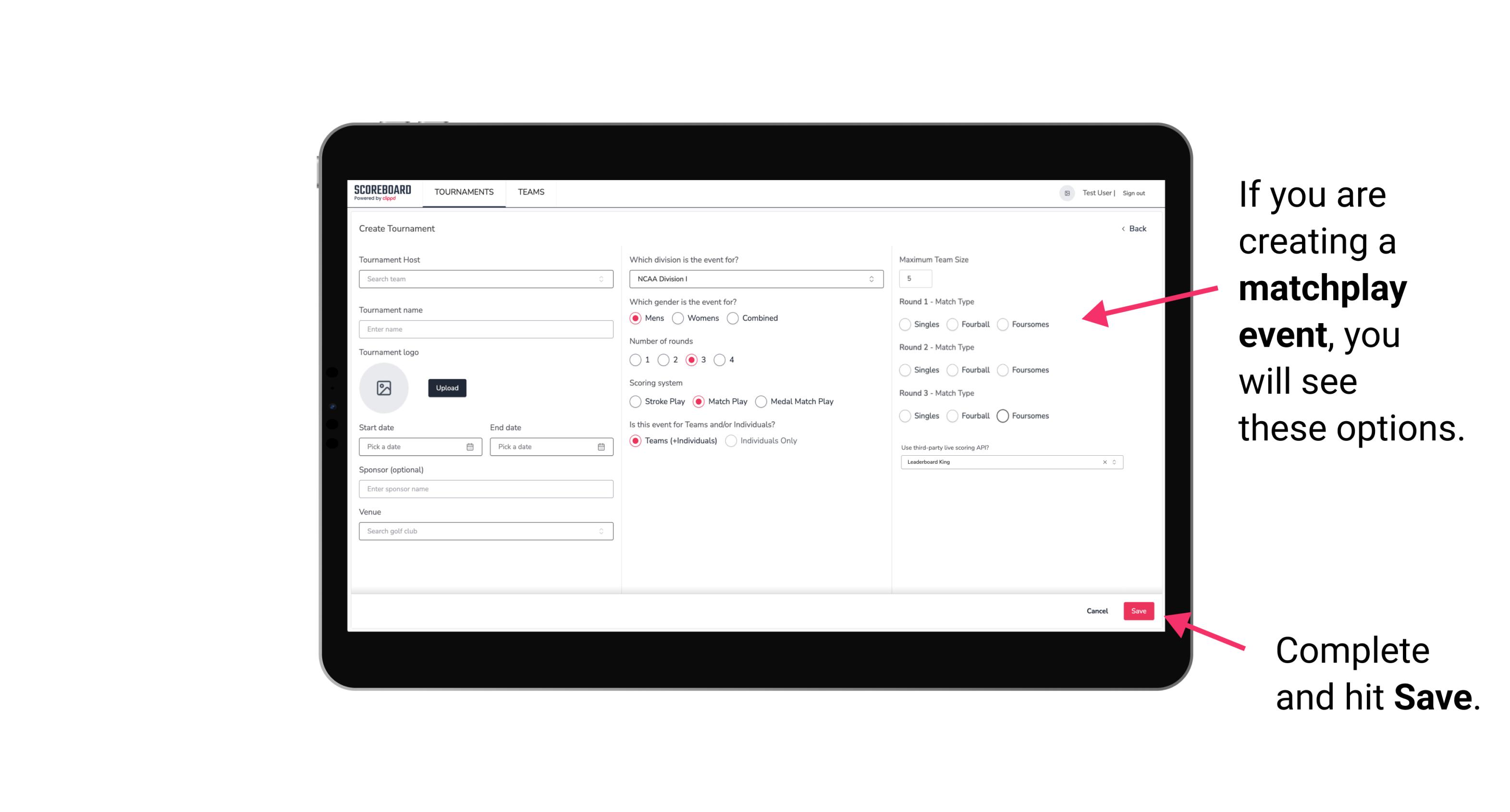The image size is (1510, 812).
Task: Select Foursomes for Round 1 Match Type
Action: pos(1002,324)
